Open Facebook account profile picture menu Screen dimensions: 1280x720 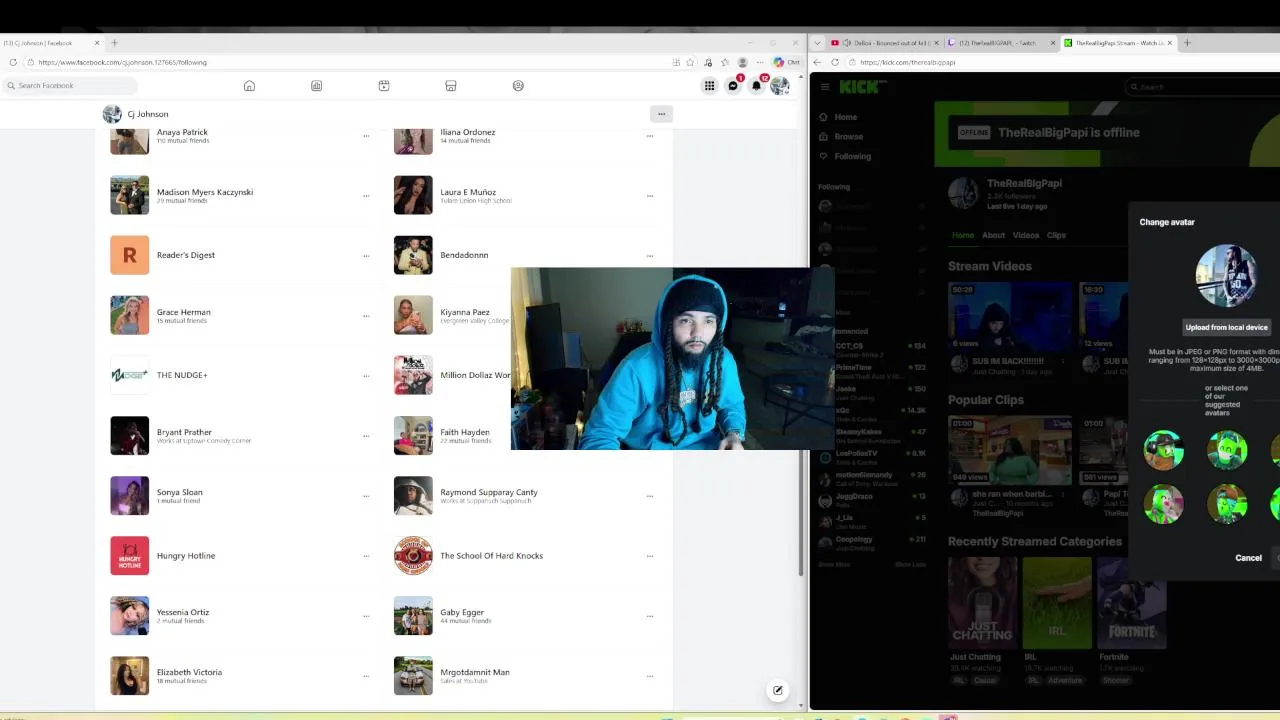(779, 86)
